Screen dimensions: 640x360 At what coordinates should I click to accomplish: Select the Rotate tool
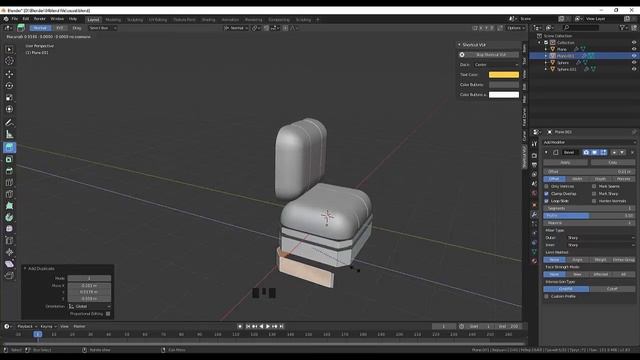pos(9,86)
